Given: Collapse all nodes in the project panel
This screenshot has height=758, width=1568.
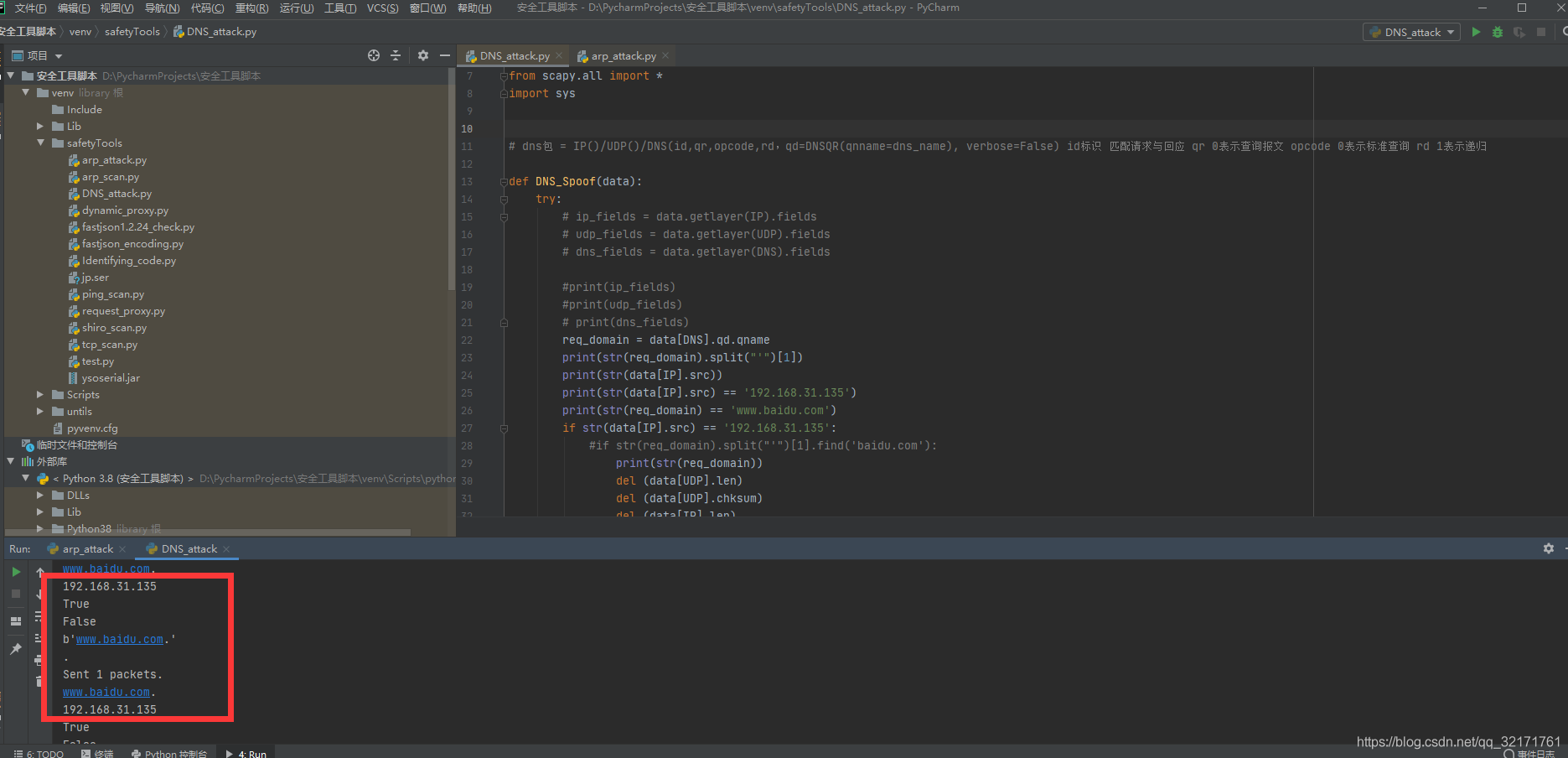Looking at the screenshot, I should point(396,55).
